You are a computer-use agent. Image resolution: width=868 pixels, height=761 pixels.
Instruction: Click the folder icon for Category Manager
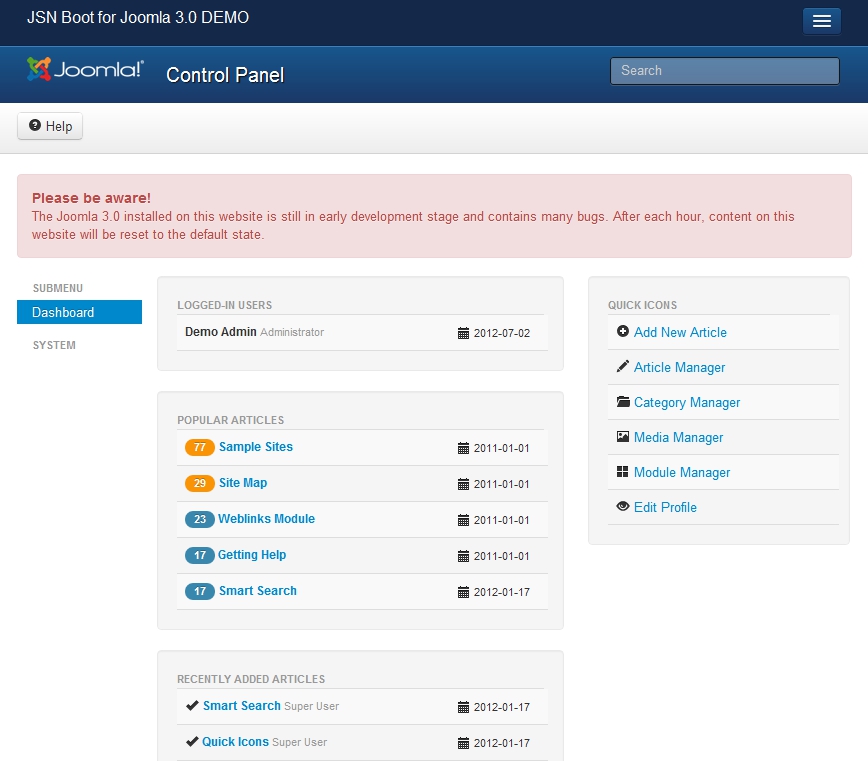point(623,402)
